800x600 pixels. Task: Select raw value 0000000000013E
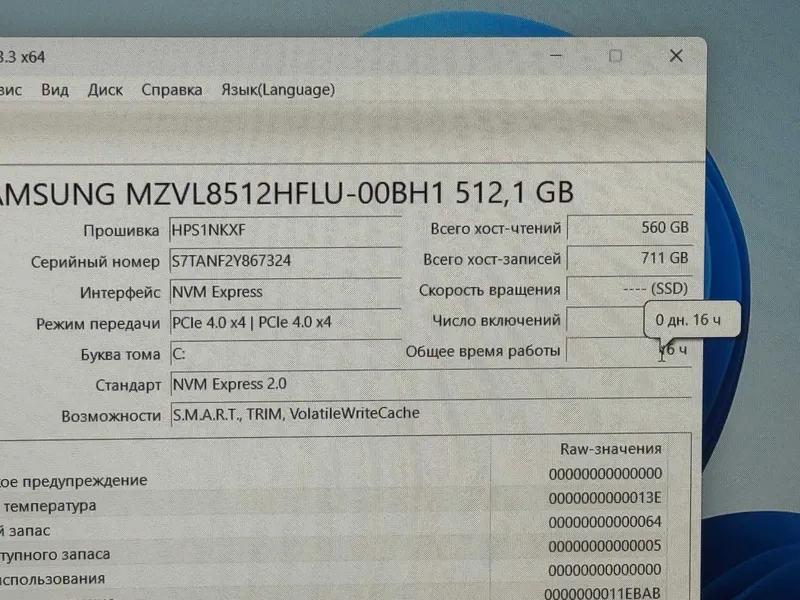pos(605,497)
